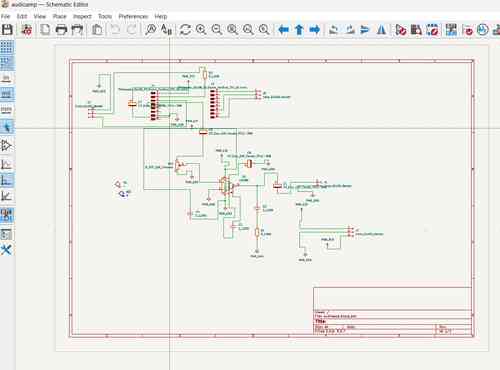The width and height of the screenshot is (500, 370).
Task: Click the Zoom Out magnifier
Action: pos(217,30)
